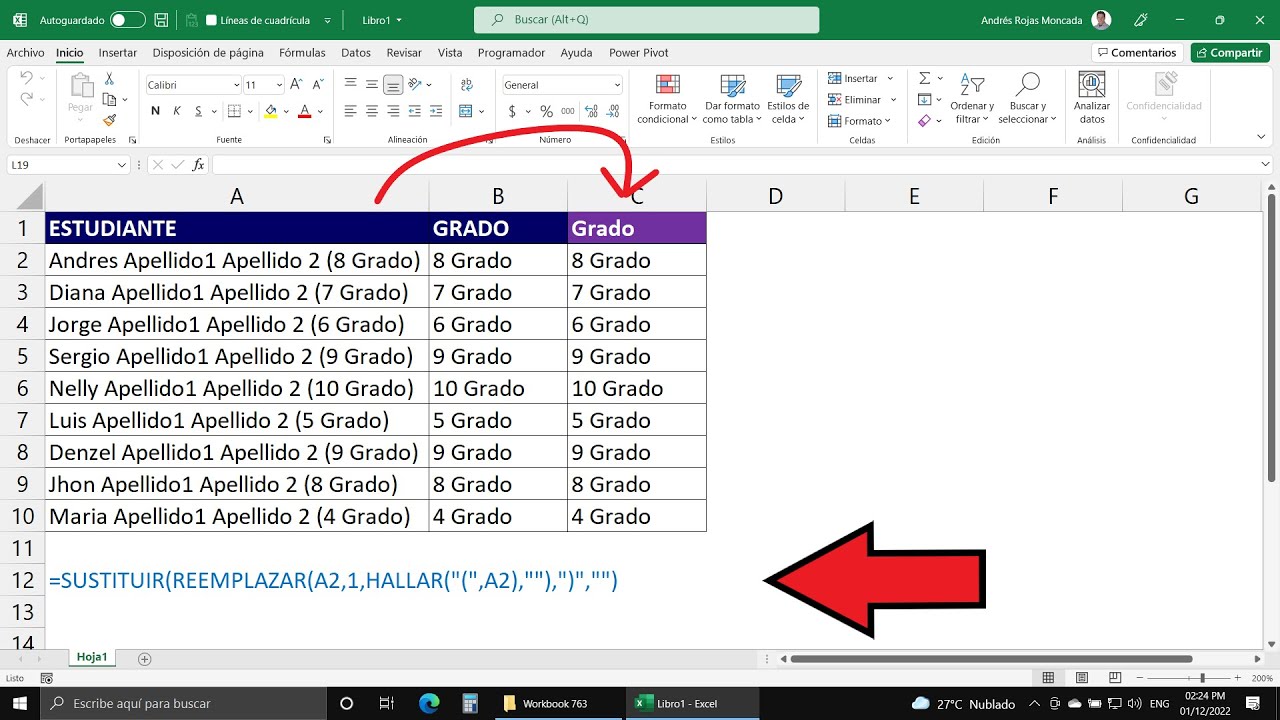
Task: Toggle the Autoguardado switch
Action: pyautogui.click(x=127, y=20)
